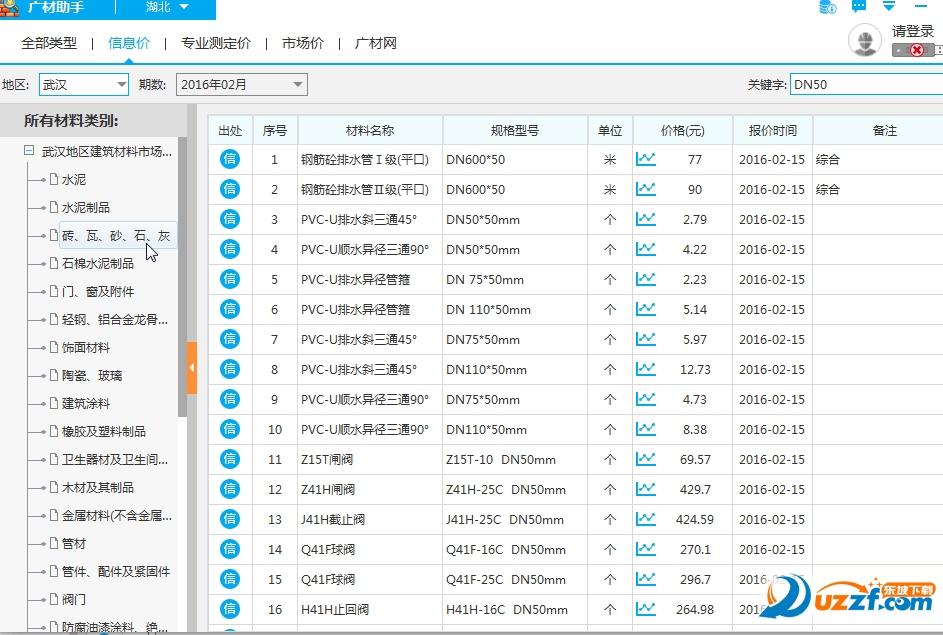Click the 信 source icon in row 7
Image resolution: width=943 pixels, height=635 pixels.
[x=230, y=339]
